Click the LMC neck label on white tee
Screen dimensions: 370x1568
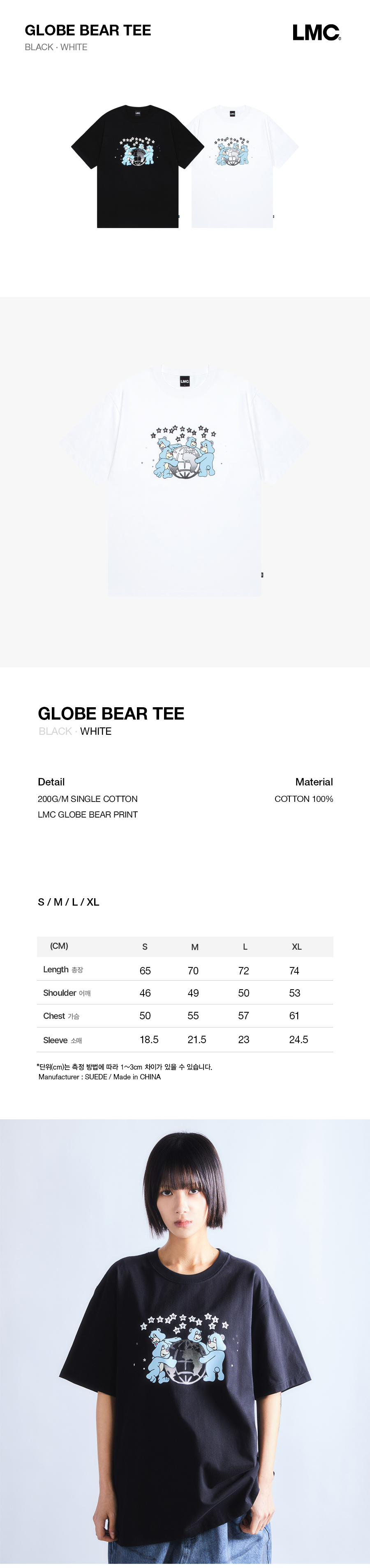click(185, 381)
